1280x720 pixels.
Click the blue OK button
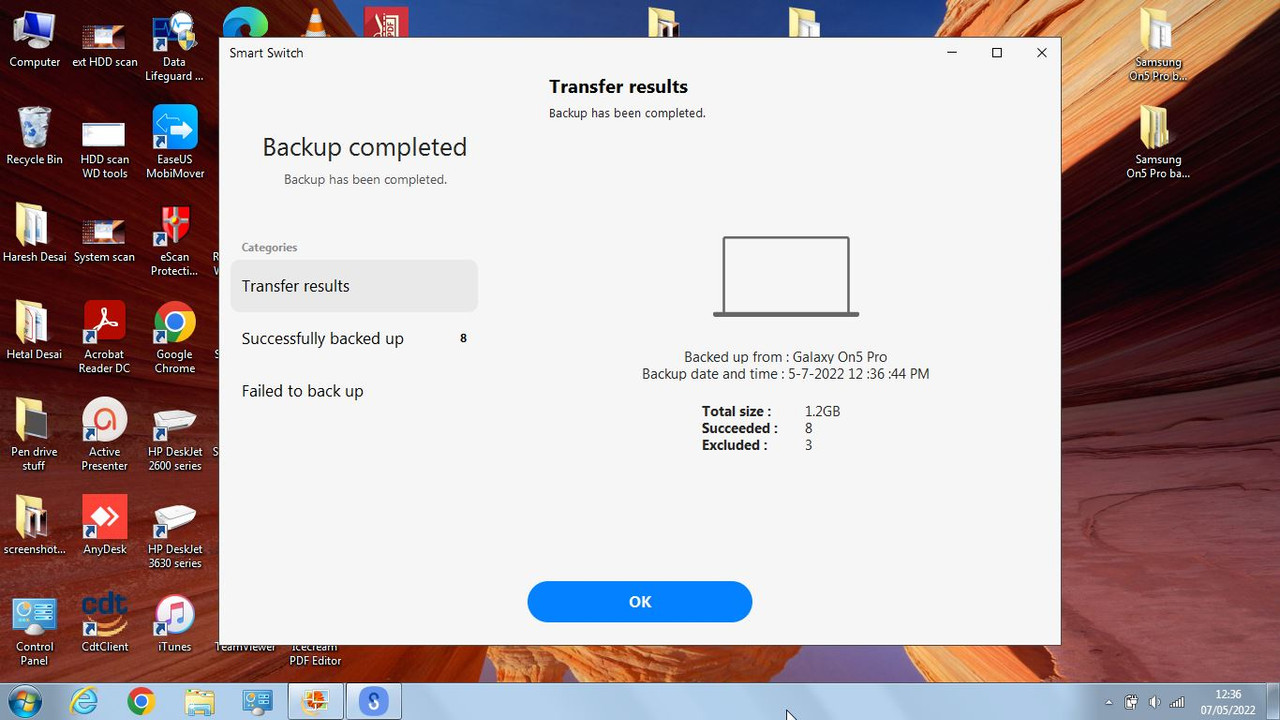point(639,602)
